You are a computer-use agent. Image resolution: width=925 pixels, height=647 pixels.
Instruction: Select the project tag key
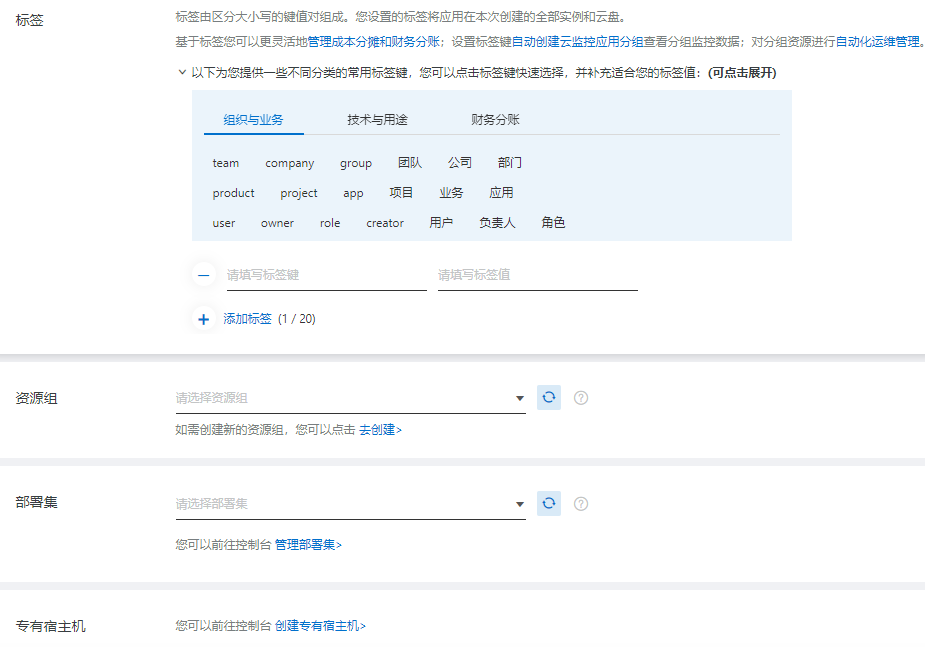pyautogui.click(x=297, y=193)
